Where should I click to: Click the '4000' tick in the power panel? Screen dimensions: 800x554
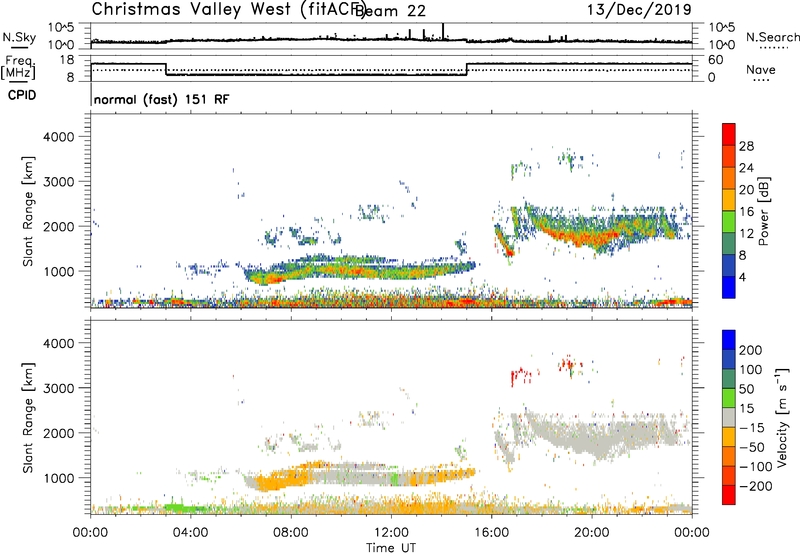(x=58, y=137)
